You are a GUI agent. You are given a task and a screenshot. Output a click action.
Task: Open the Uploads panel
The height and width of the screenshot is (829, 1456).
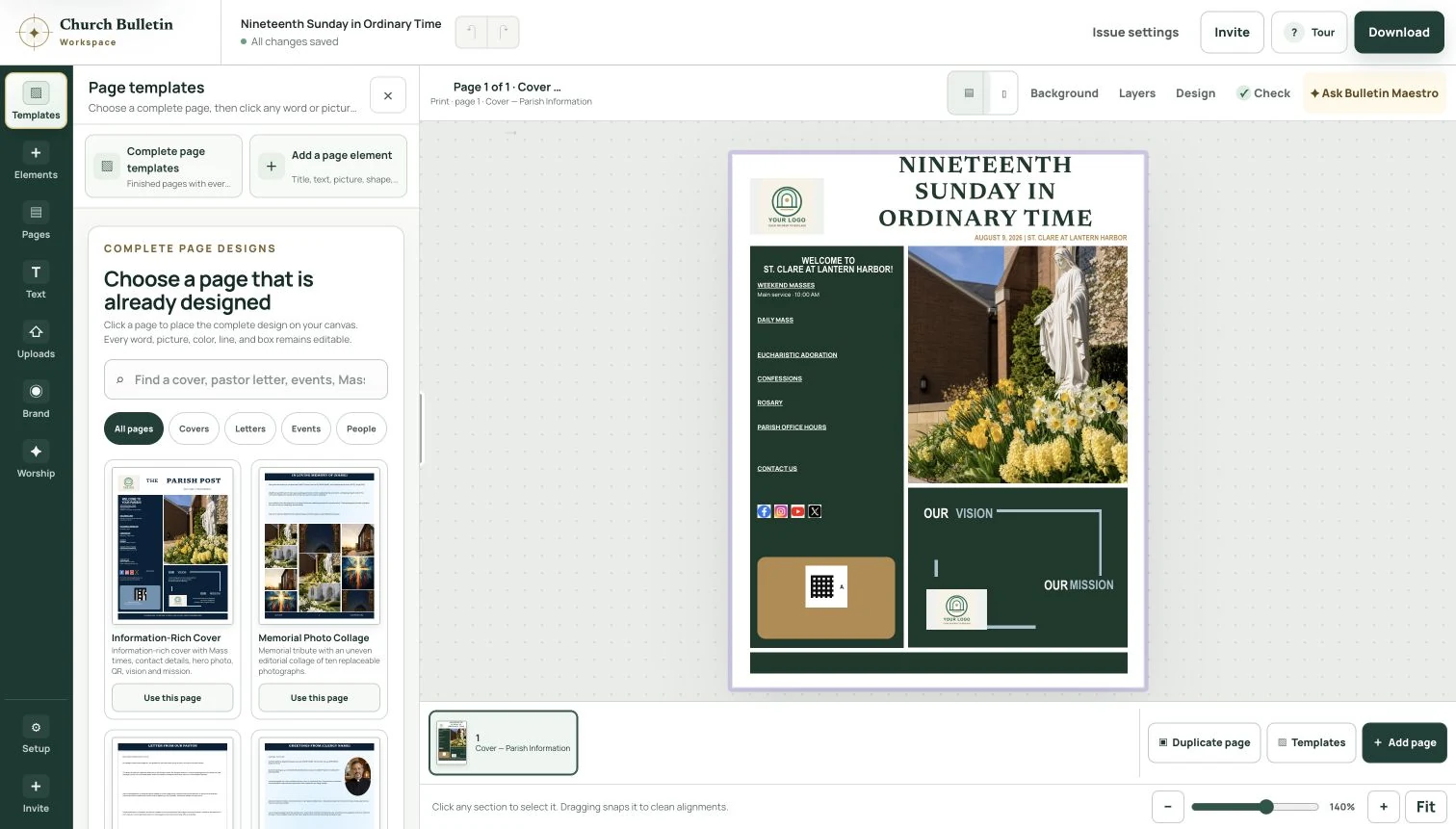coord(36,341)
